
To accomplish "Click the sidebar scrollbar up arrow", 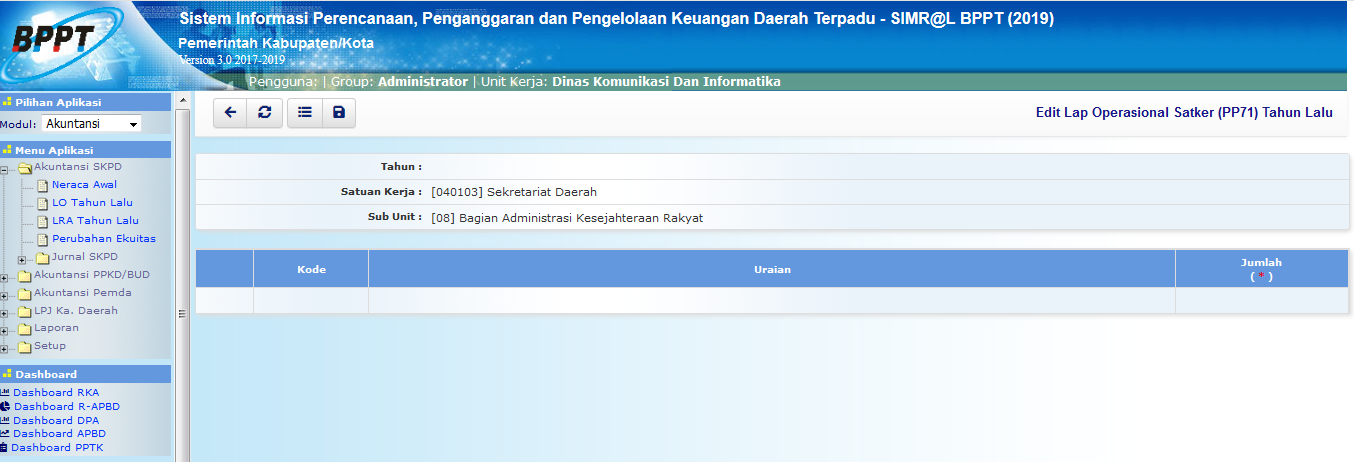I will 182,101.
